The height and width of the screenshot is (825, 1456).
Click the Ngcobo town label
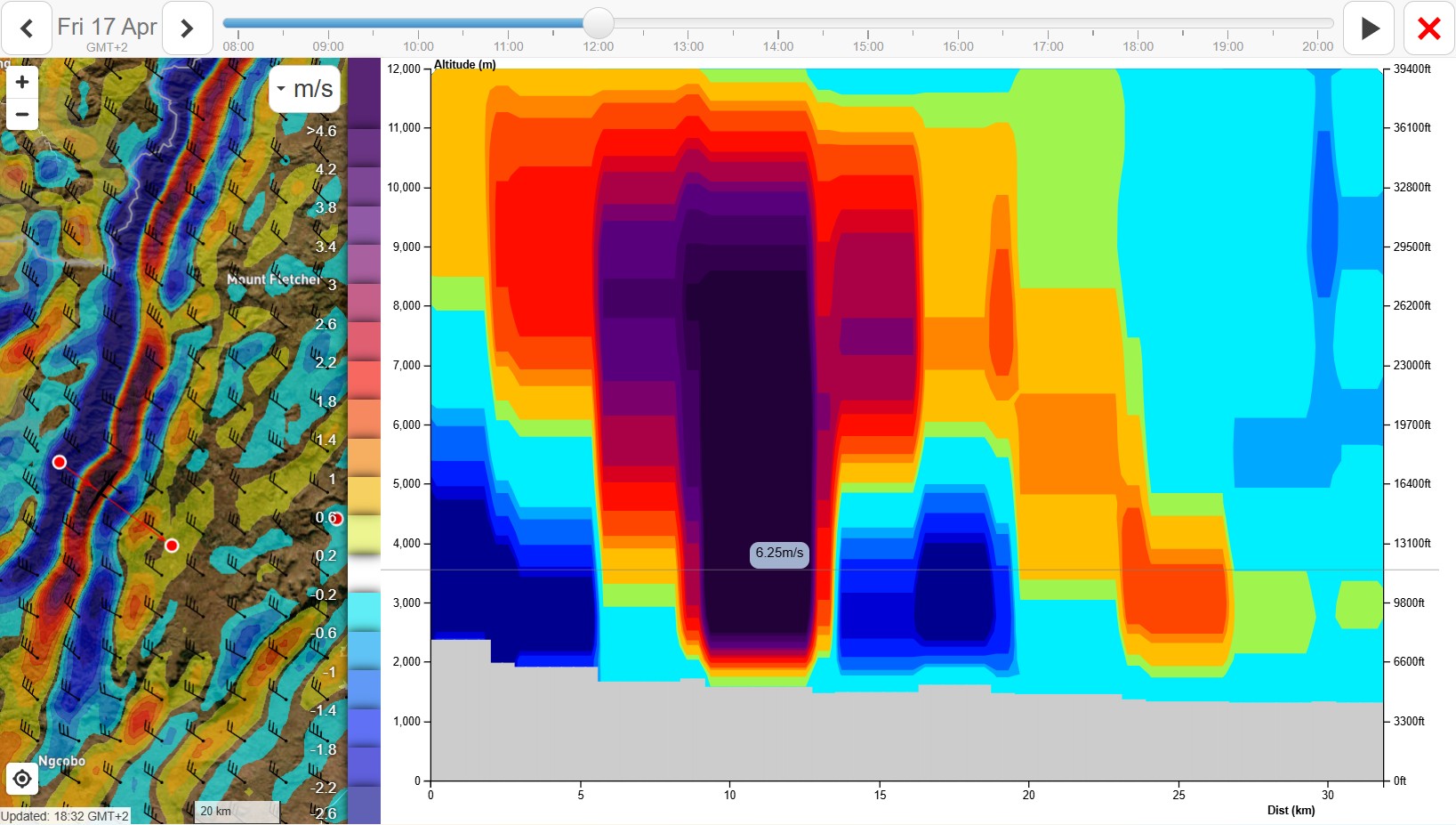coord(62,761)
